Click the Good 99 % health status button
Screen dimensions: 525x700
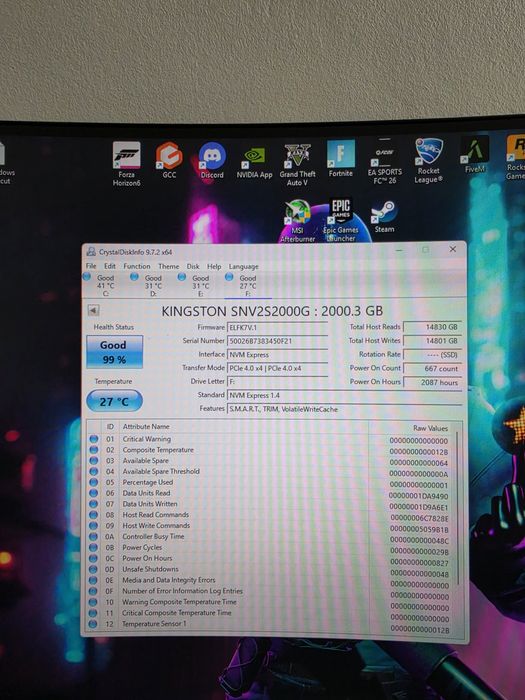[x=115, y=352]
